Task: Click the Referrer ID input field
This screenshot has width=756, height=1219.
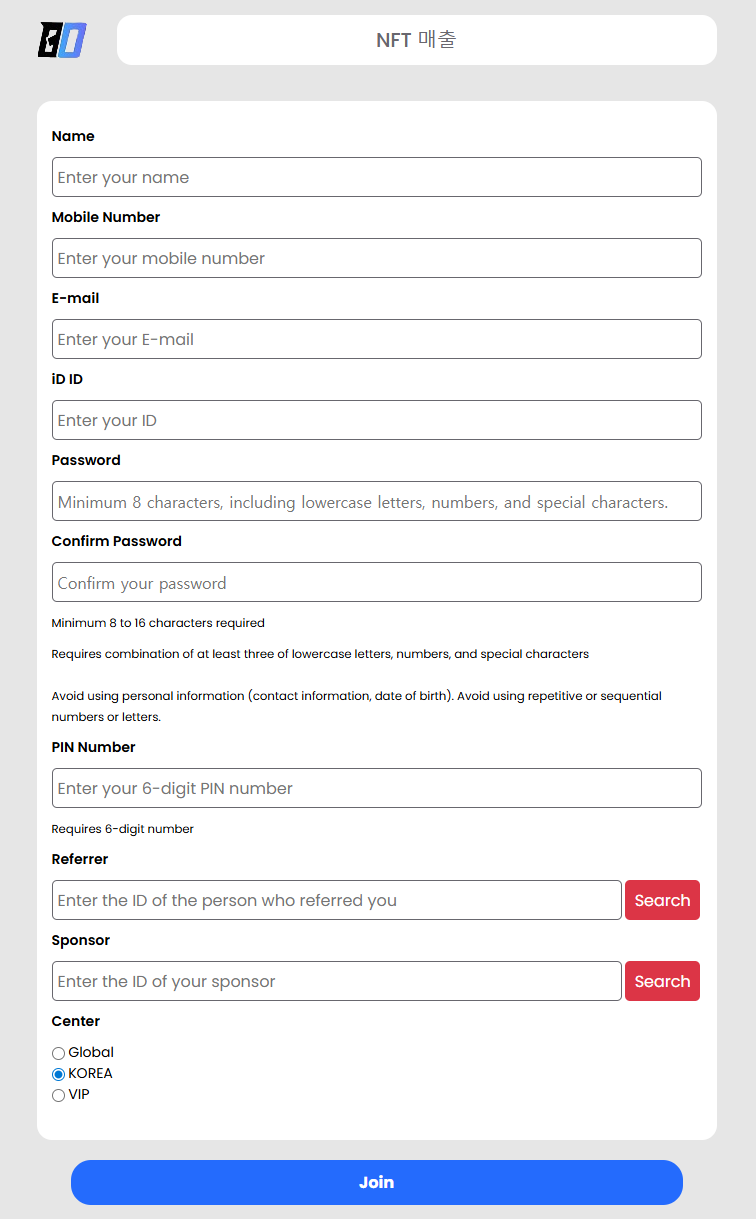Action: pyautogui.click(x=337, y=900)
